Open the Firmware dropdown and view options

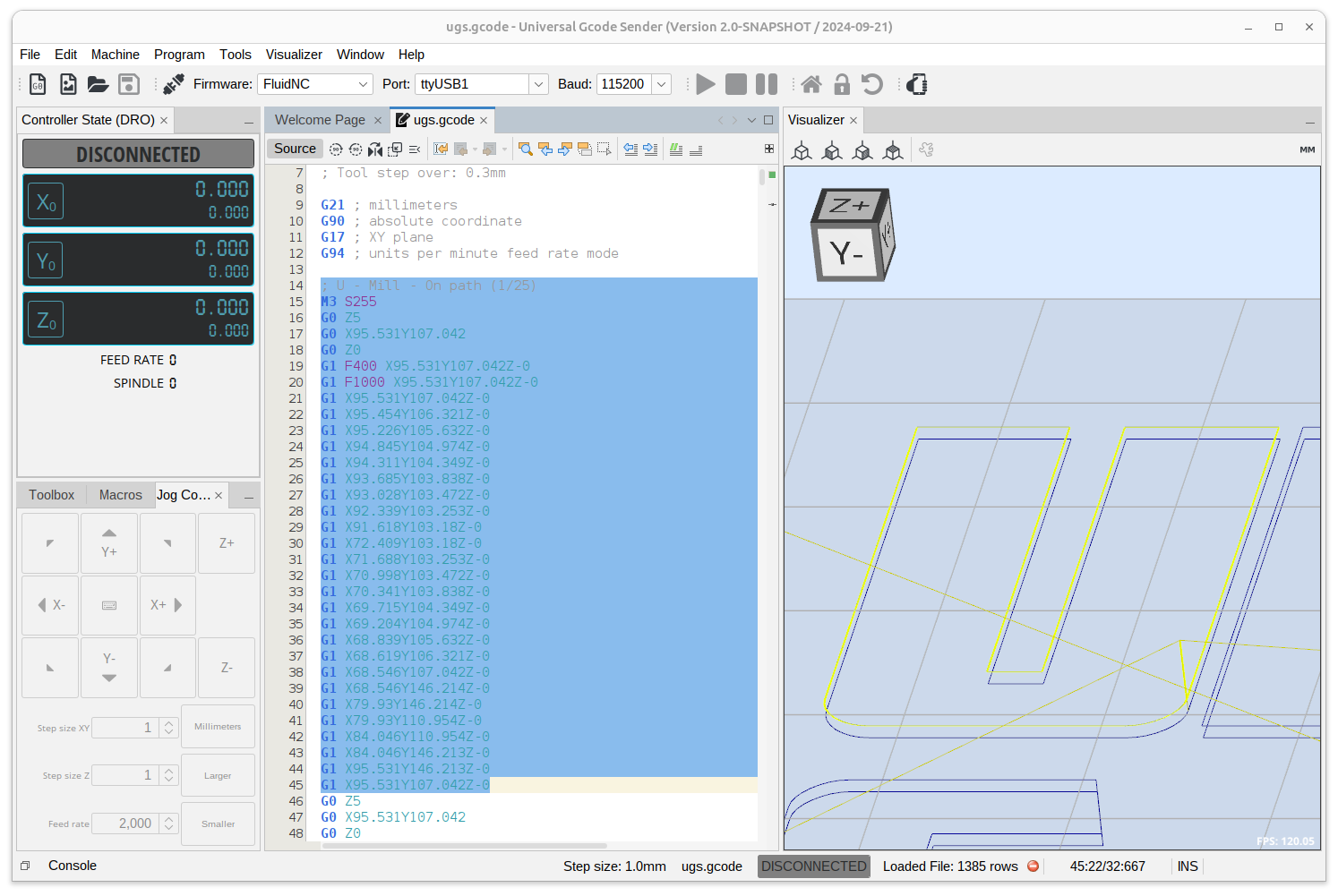(x=365, y=83)
